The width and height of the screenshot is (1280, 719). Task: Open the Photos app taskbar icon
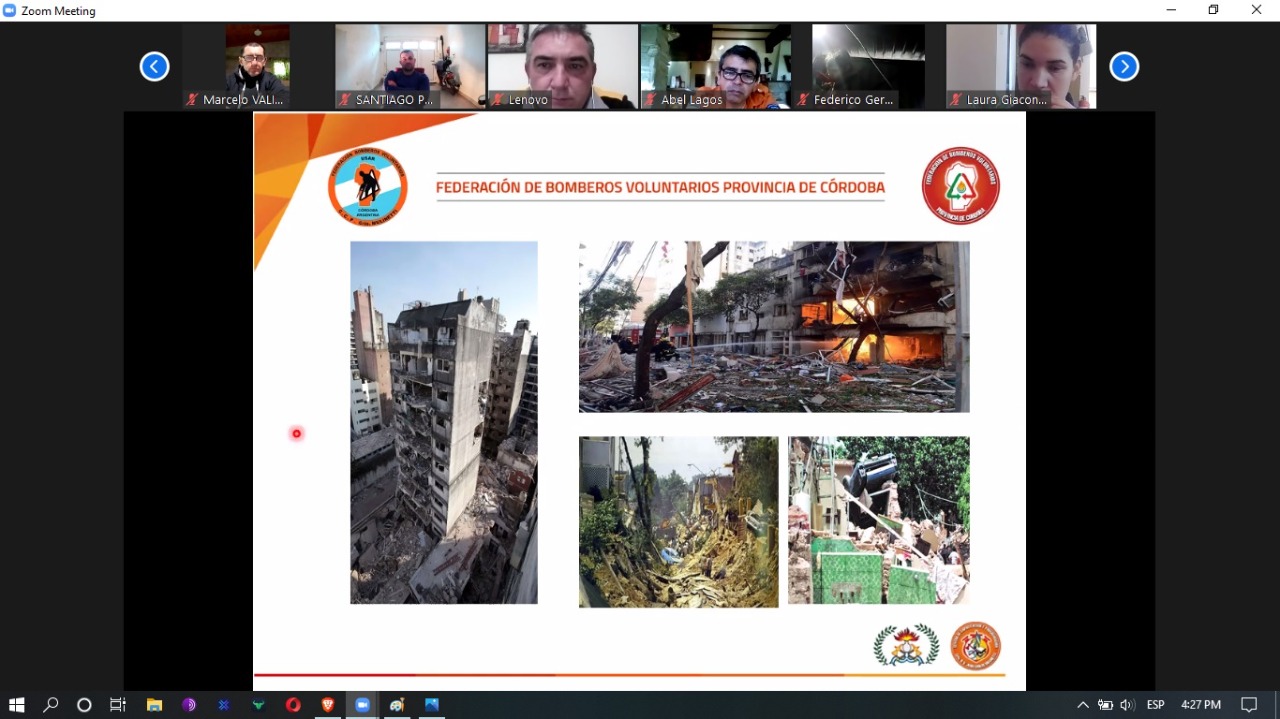[x=432, y=705]
